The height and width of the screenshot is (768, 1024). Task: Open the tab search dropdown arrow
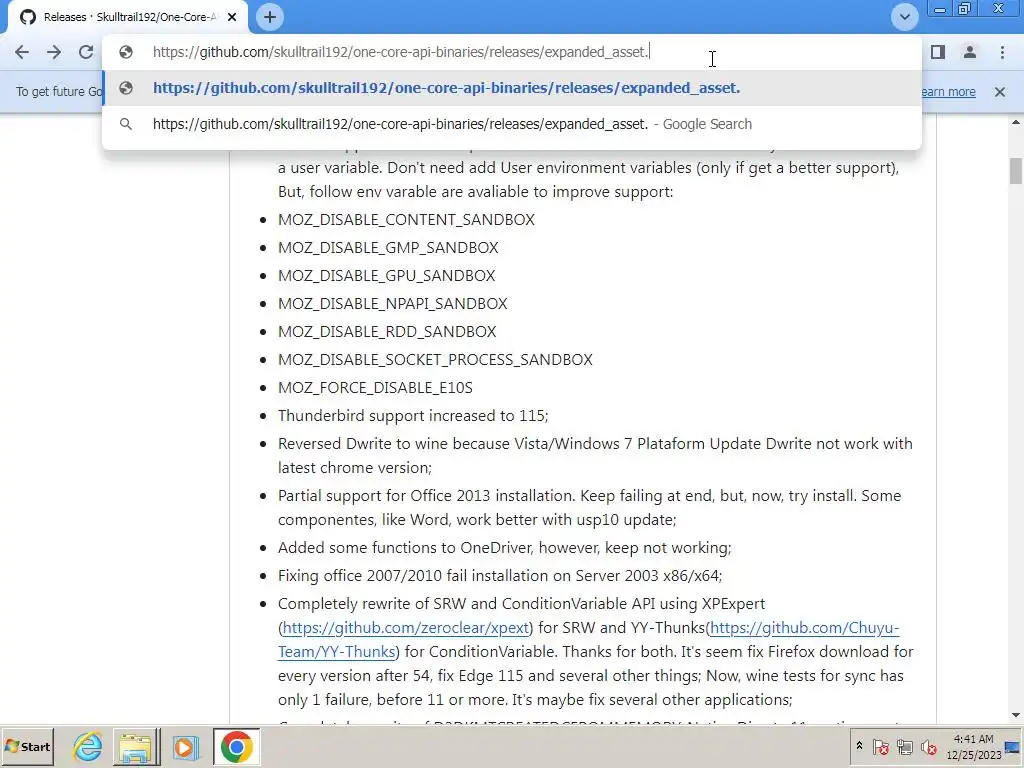point(904,17)
